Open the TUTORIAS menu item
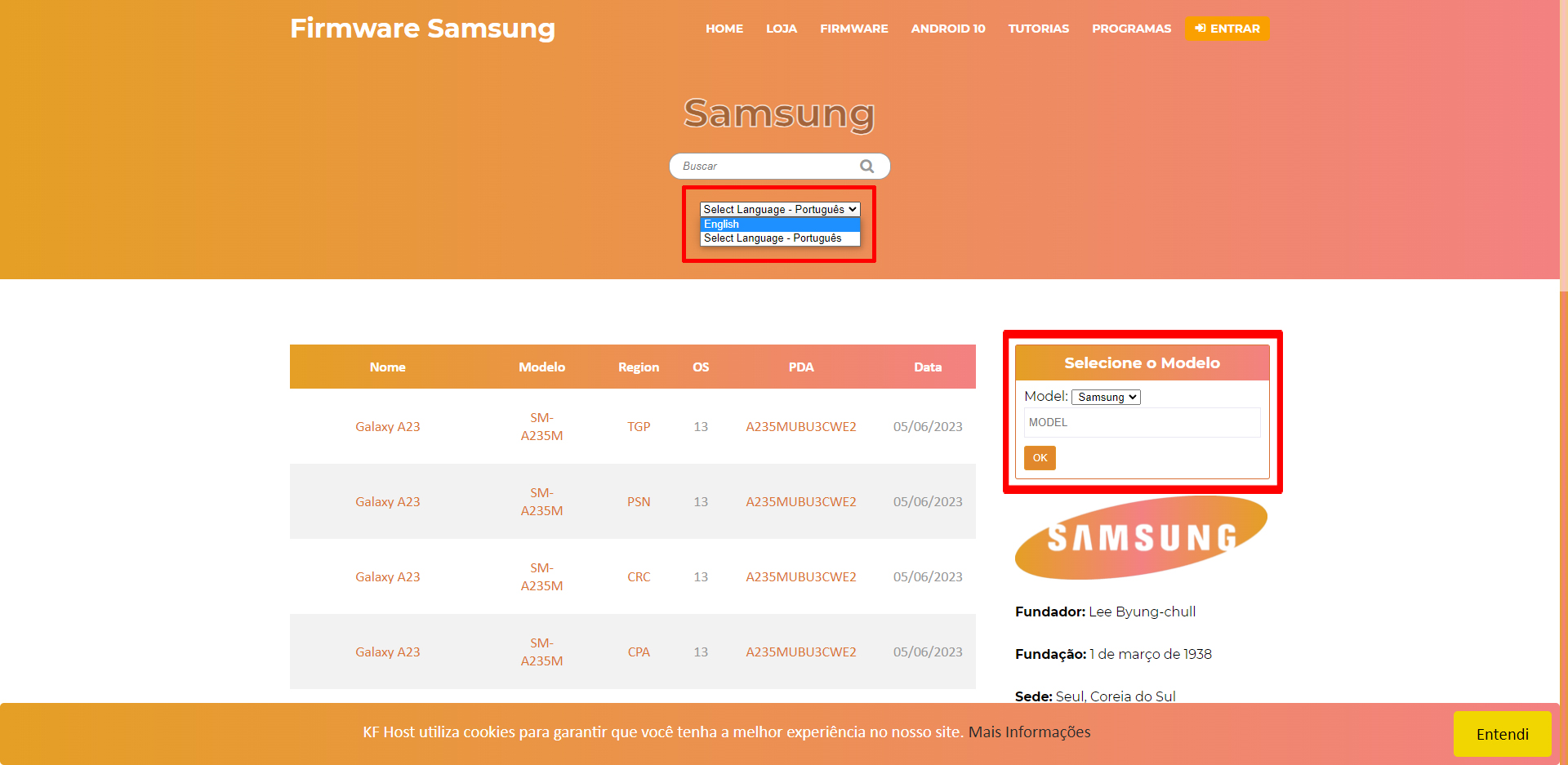 coord(1039,29)
